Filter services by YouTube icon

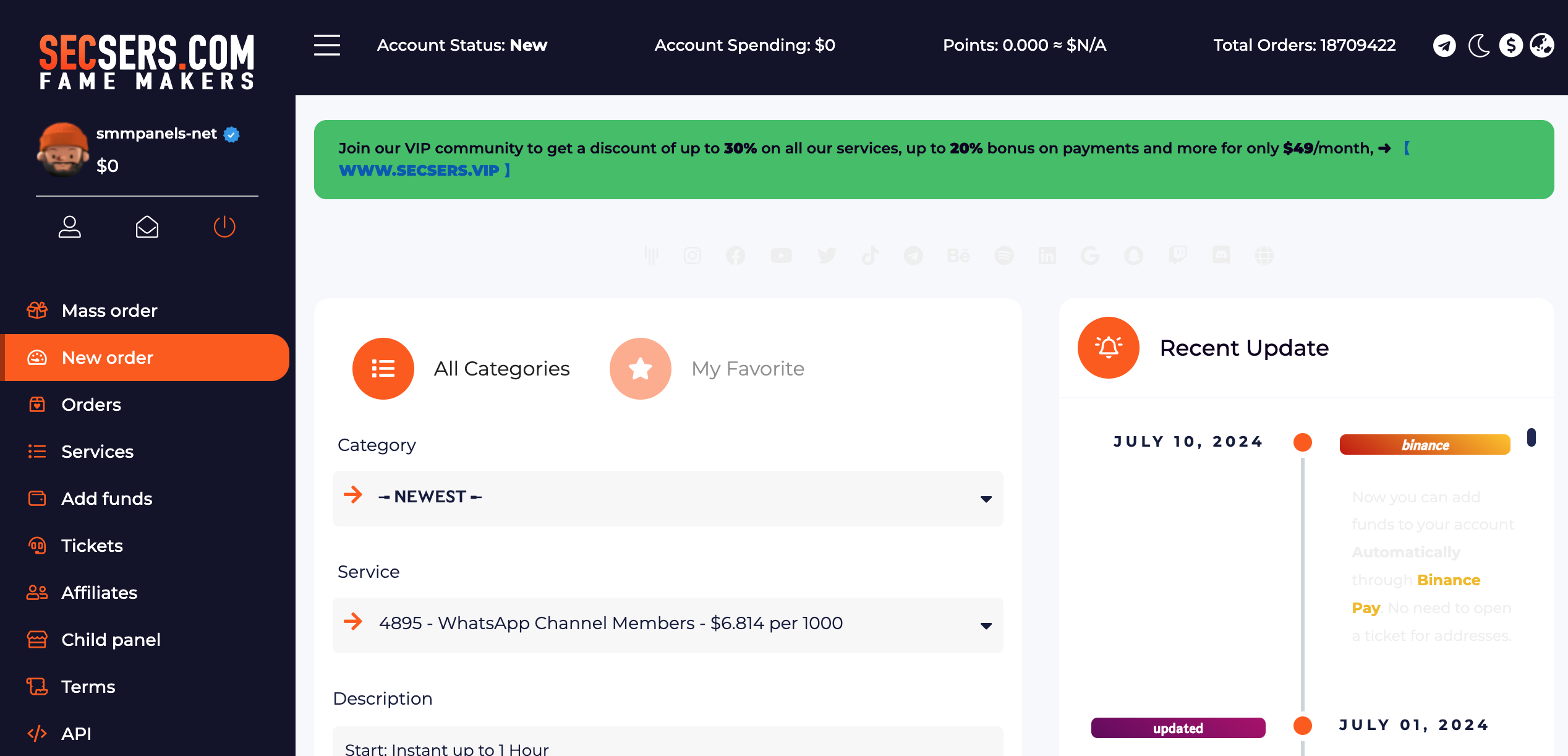click(781, 256)
